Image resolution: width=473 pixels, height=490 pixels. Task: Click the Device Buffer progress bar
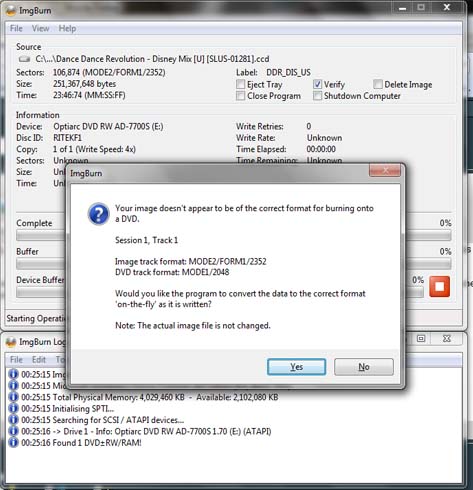click(220, 293)
